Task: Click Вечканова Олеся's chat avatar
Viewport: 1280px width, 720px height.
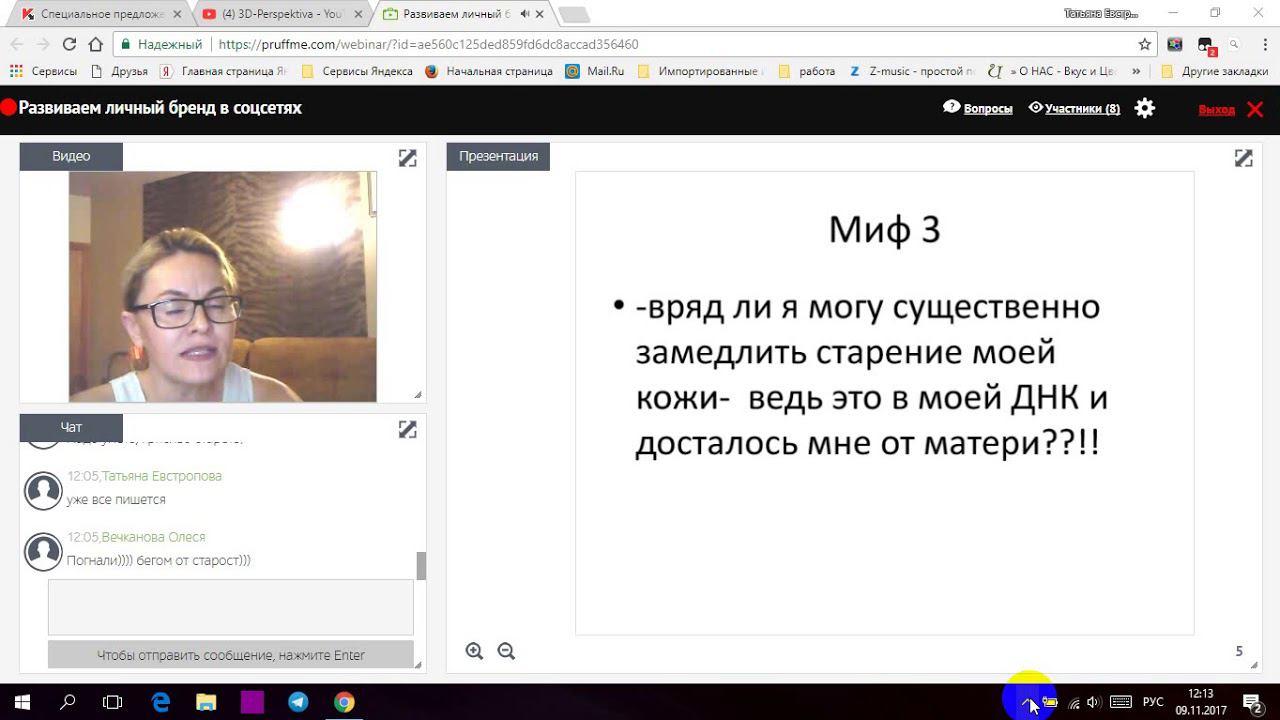Action: (43, 551)
